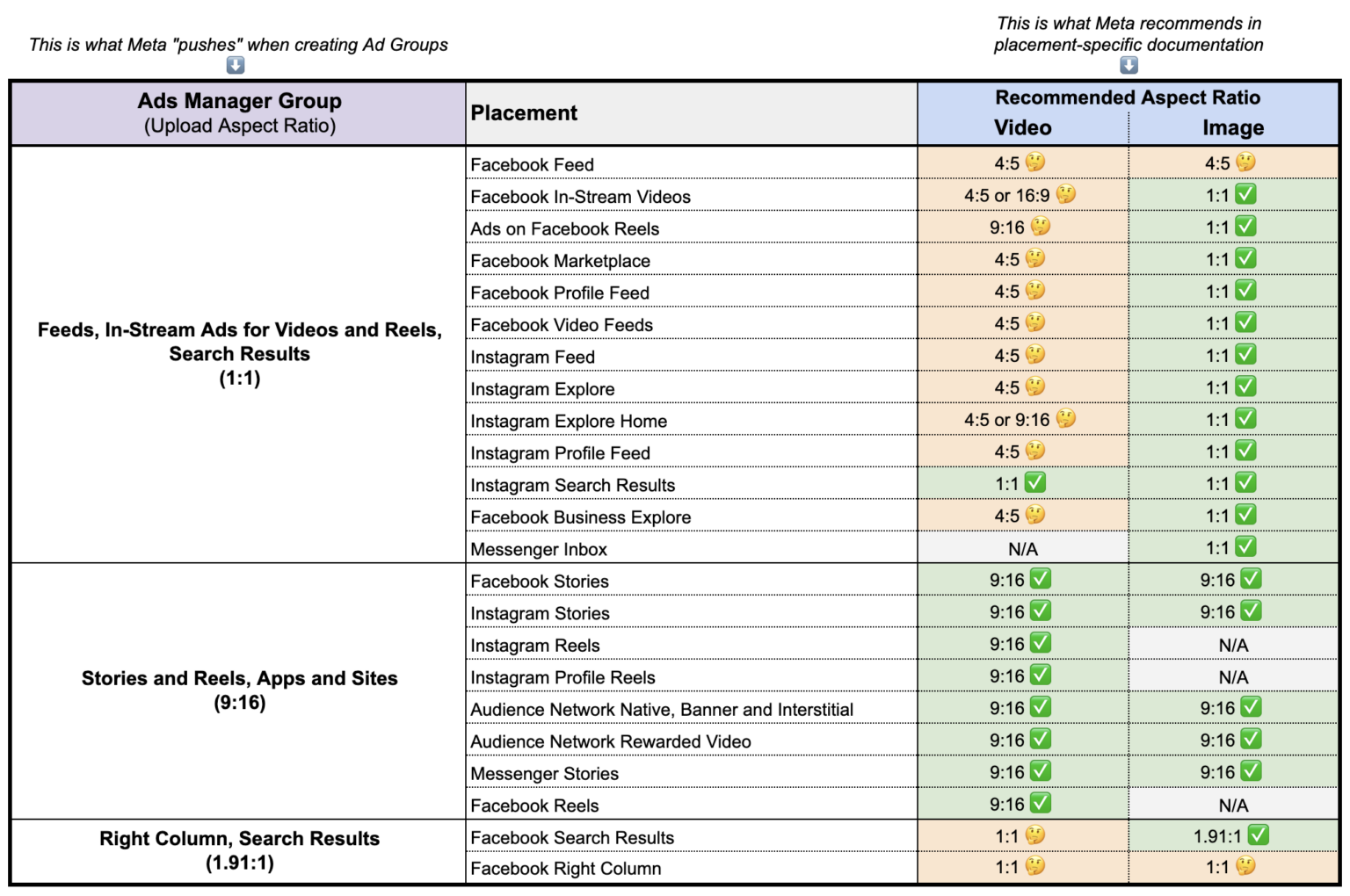Select the N/A cell for Instagram Reels image
1350x896 pixels.
pyautogui.click(x=1232, y=643)
